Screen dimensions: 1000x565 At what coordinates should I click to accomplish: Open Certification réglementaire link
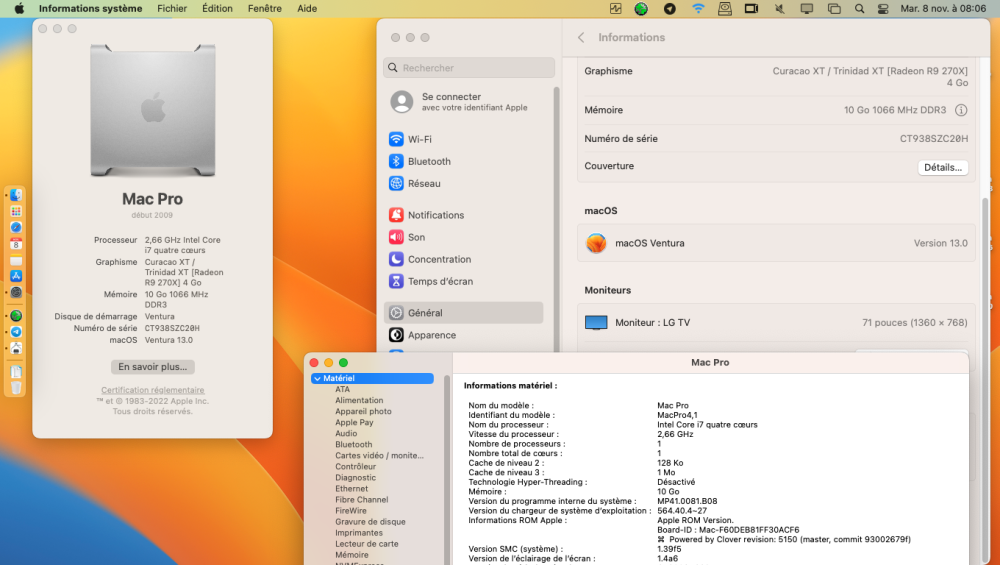click(x=152, y=390)
